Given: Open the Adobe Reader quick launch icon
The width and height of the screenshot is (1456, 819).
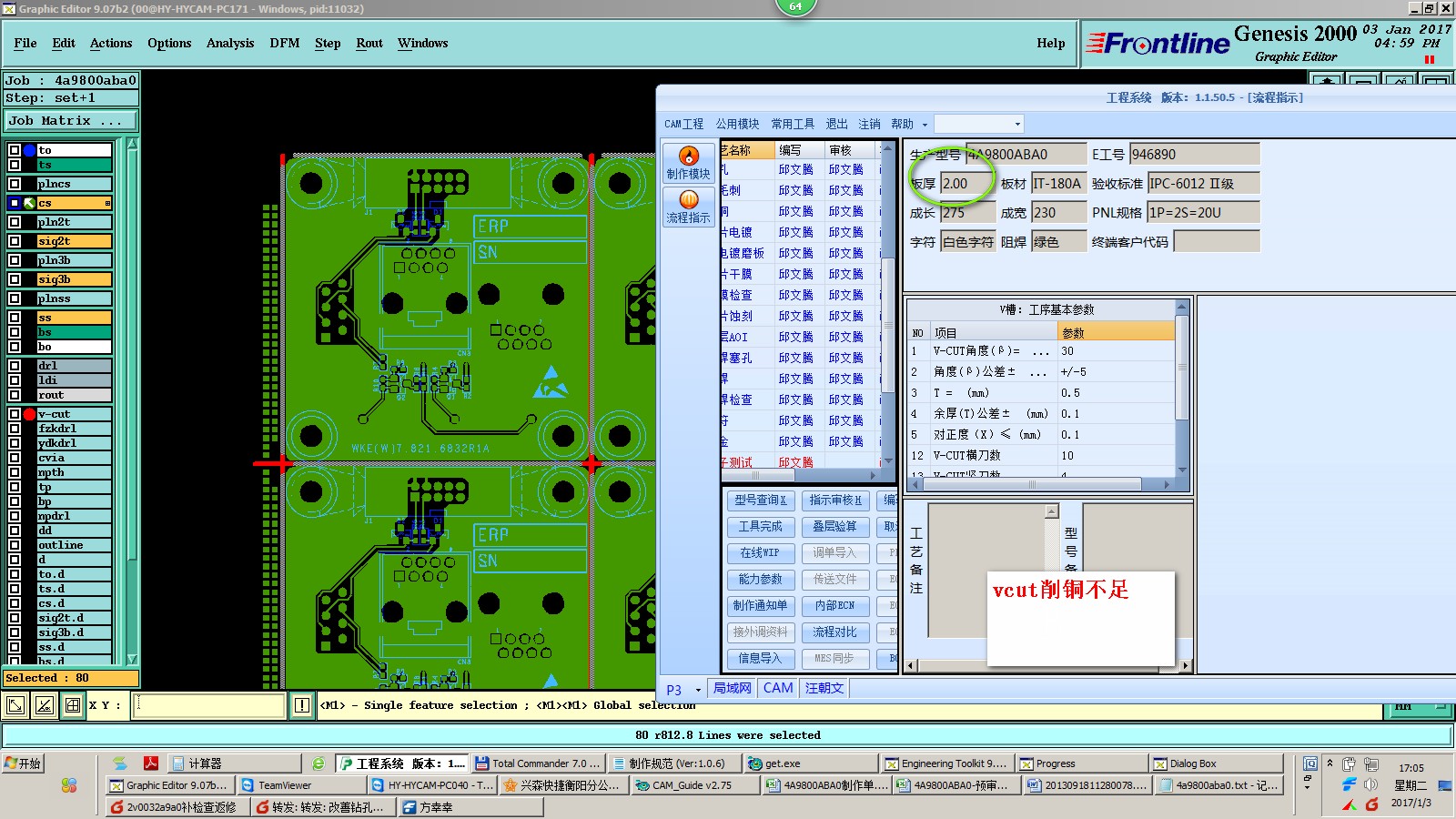Looking at the screenshot, I should 151,763.
